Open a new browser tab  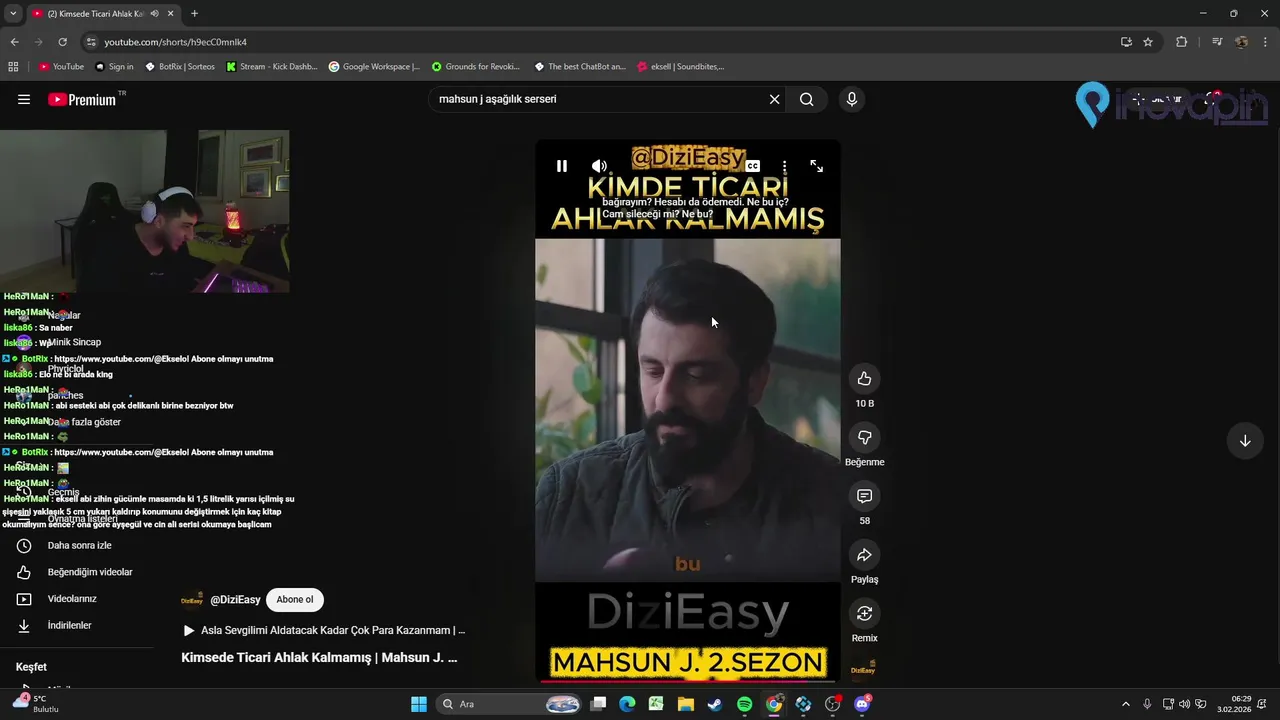click(x=194, y=13)
